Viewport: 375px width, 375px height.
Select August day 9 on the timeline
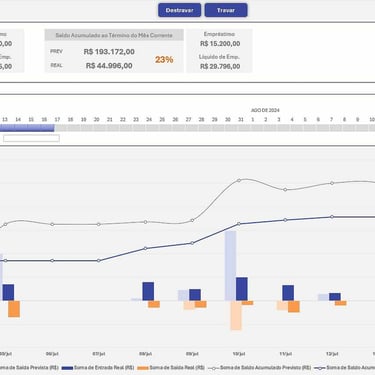(x=358, y=119)
